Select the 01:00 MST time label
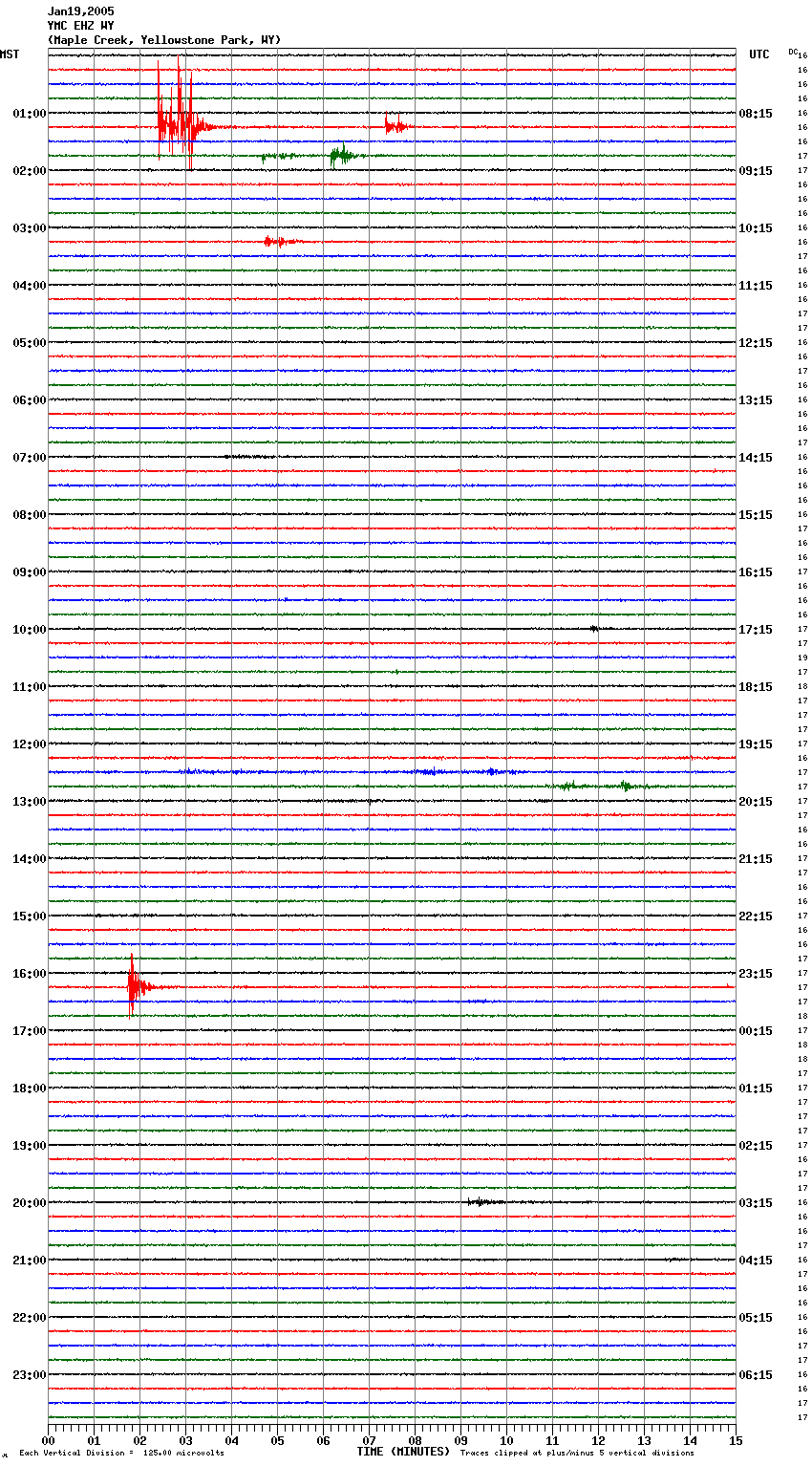The image size is (812, 1466). pyautogui.click(x=30, y=114)
